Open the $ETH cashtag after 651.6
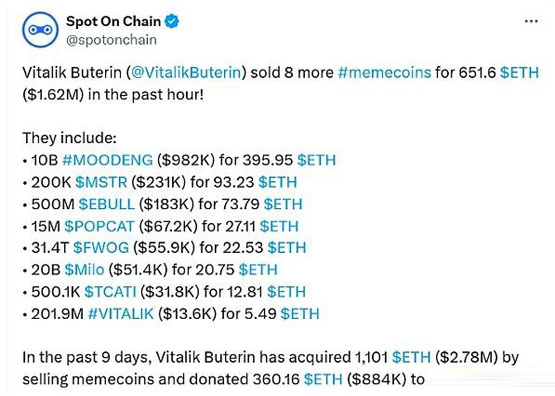The height and width of the screenshot is (396, 555). 519,72
